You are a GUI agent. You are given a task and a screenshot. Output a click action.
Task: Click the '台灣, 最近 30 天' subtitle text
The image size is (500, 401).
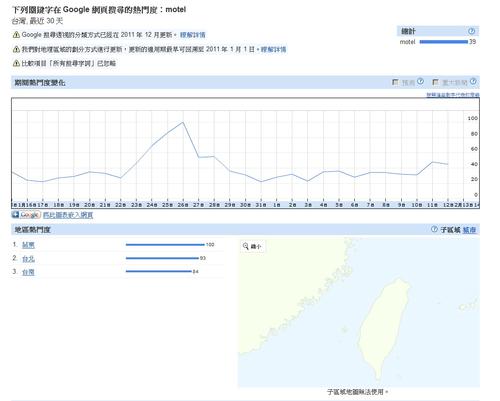coord(37,21)
